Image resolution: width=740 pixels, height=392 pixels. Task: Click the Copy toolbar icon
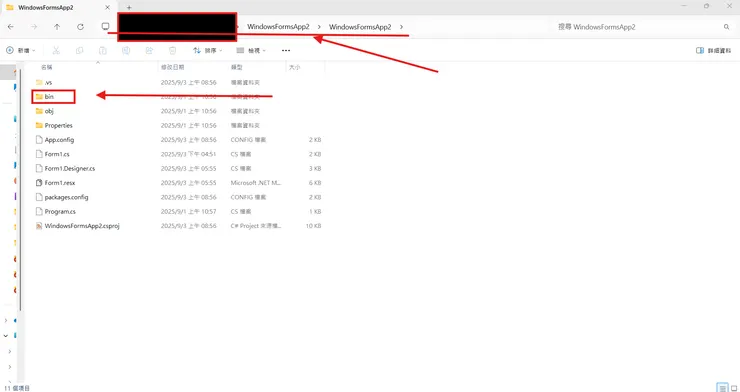click(x=79, y=50)
